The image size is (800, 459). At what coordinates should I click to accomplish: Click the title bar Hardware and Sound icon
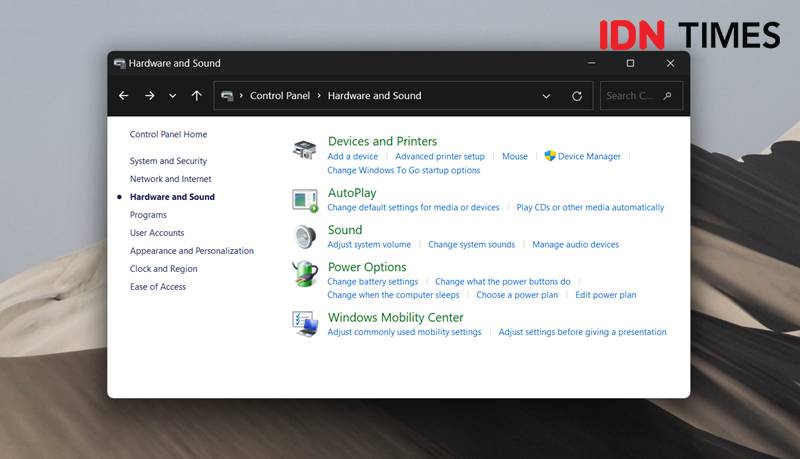click(119, 63)
